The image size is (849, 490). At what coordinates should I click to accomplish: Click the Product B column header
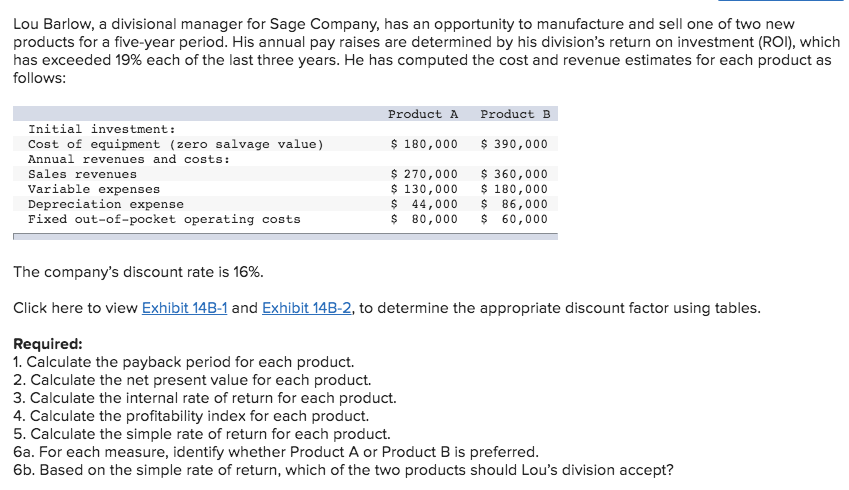(515, 114)
